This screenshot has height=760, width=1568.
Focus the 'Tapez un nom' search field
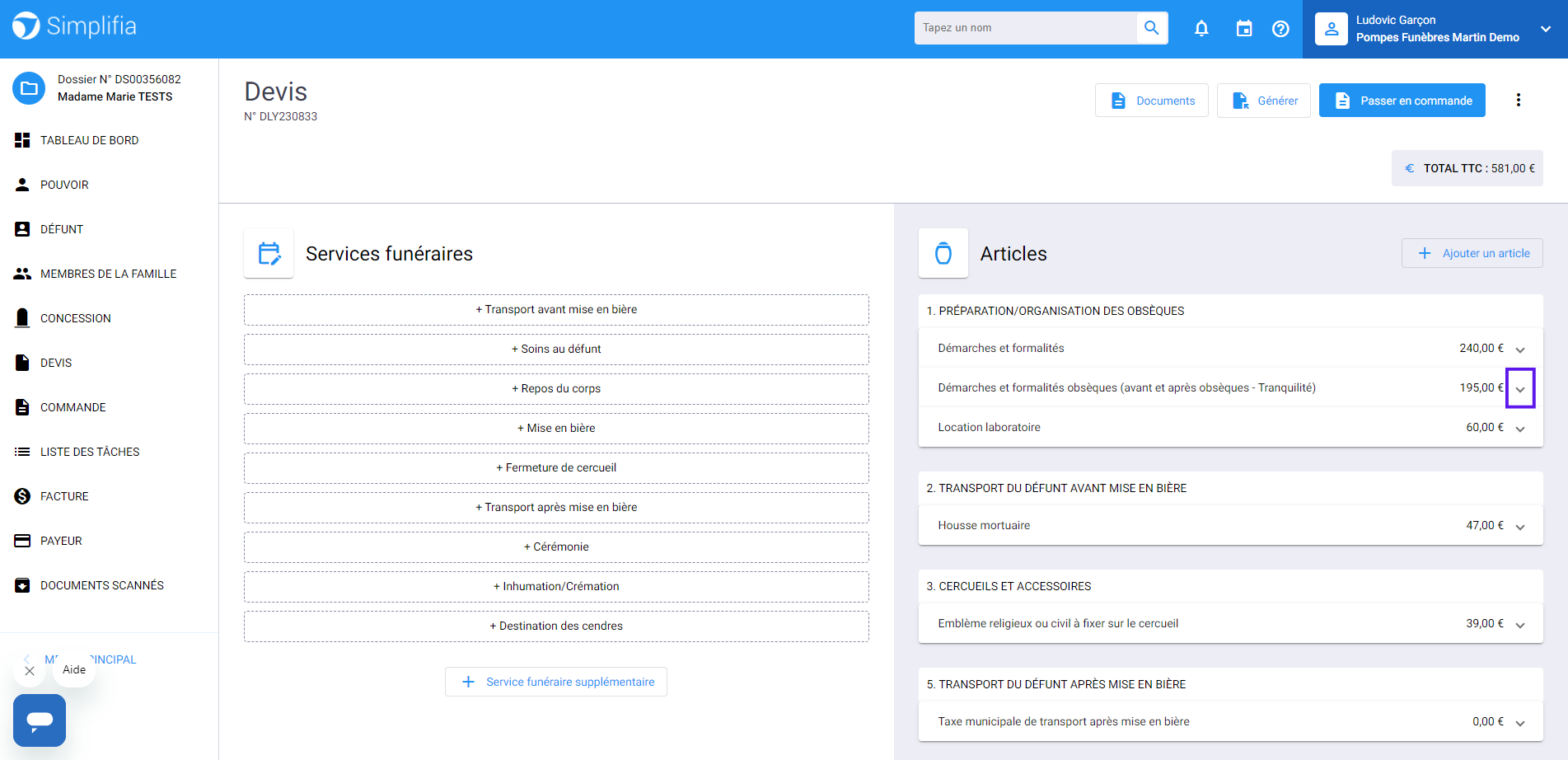(x=1026, y=28)
